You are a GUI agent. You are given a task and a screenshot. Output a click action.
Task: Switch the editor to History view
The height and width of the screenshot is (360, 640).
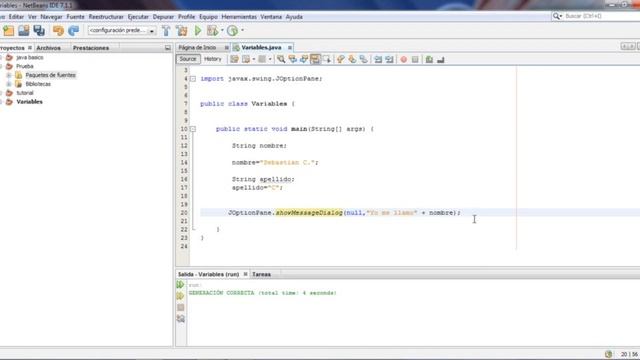tap(213, 59)
